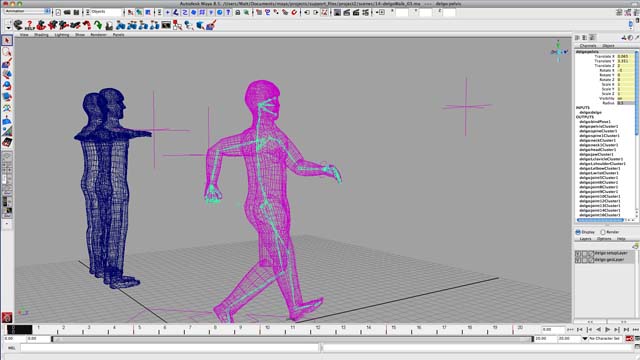Click the red Help question-mark shelf icon
This screenshot has height=360, width=640.
point(29,25)
